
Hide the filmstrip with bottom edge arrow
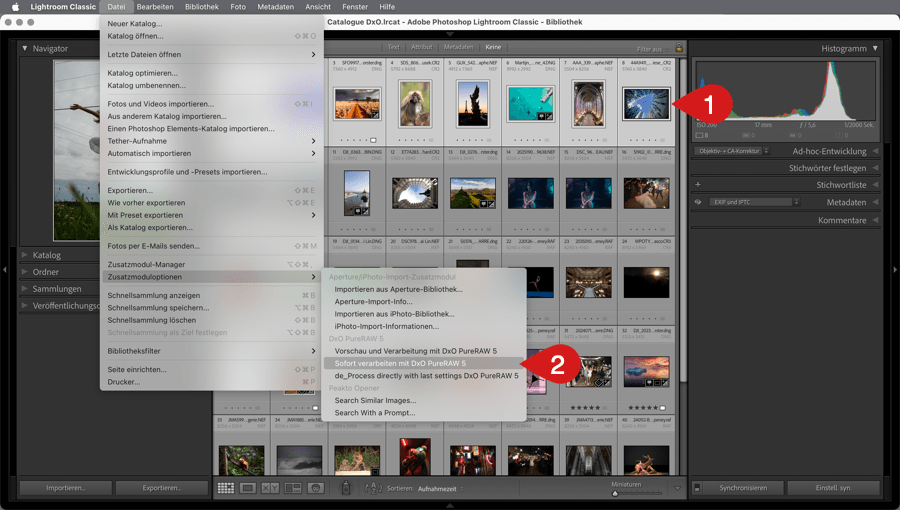coord(450,505)
